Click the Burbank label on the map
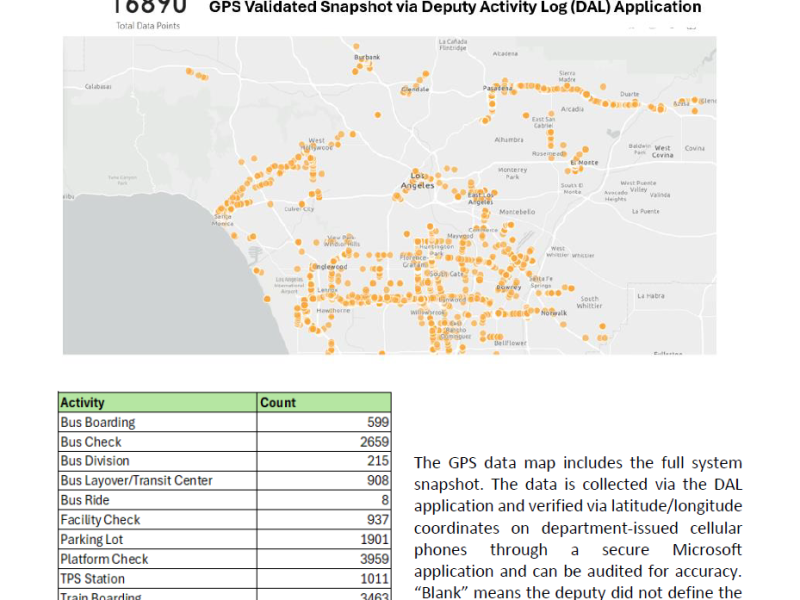 click(x=367, y=58)
